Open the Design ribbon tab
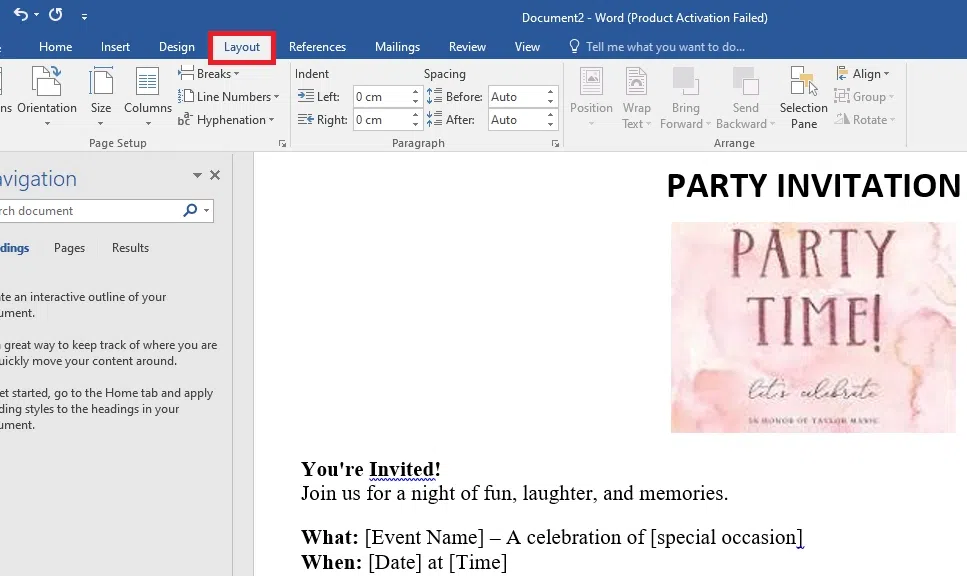This screenshot has width=967, height=576. pyautogui.click(x=177, y=46)
